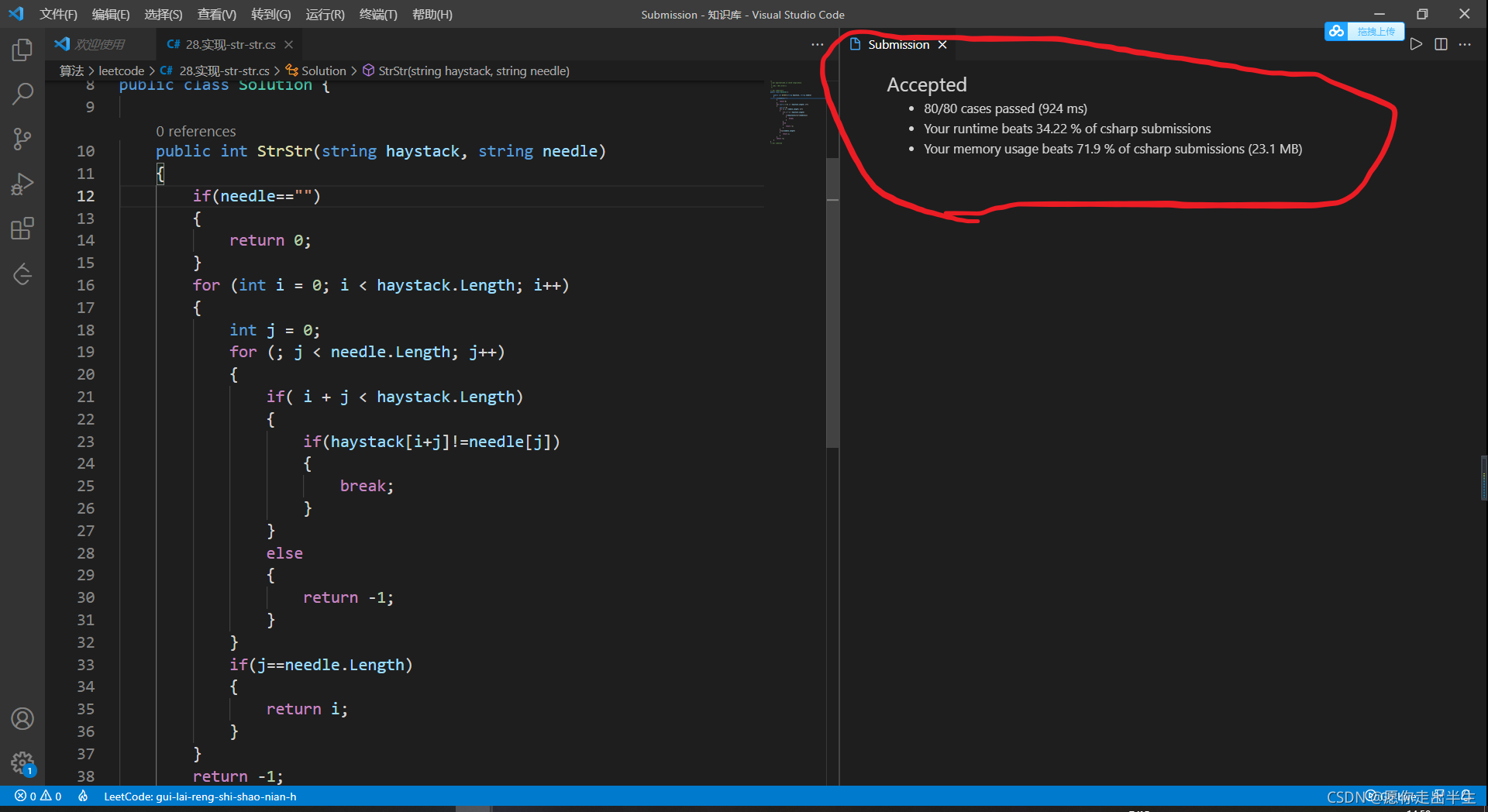The height and width of the screenshot is (812, 1488).
Task: Open more actions for the left editor group
Action: [818, 44]
